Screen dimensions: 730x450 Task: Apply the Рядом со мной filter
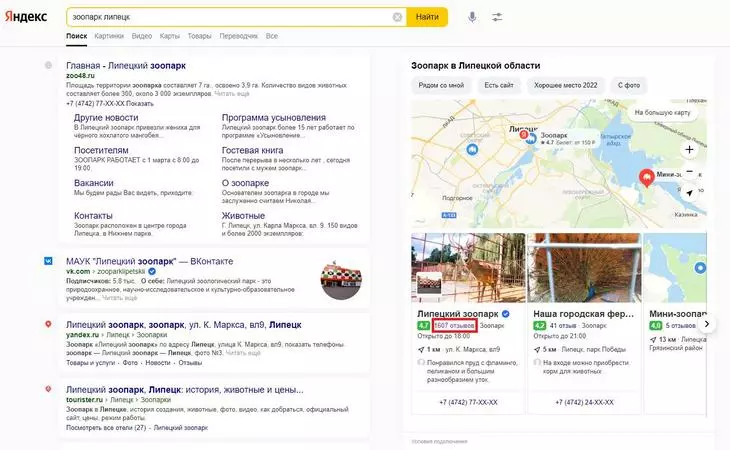point(441,85)
